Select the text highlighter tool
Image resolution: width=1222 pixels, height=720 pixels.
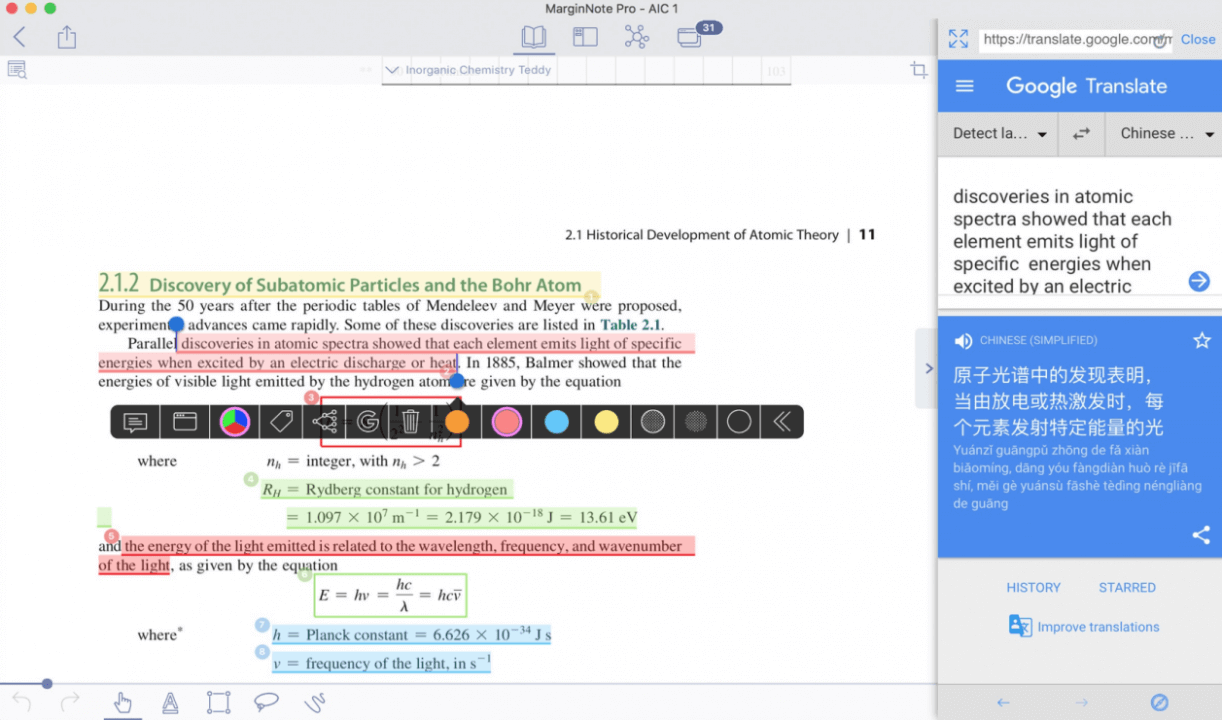[x=170, y=702]
